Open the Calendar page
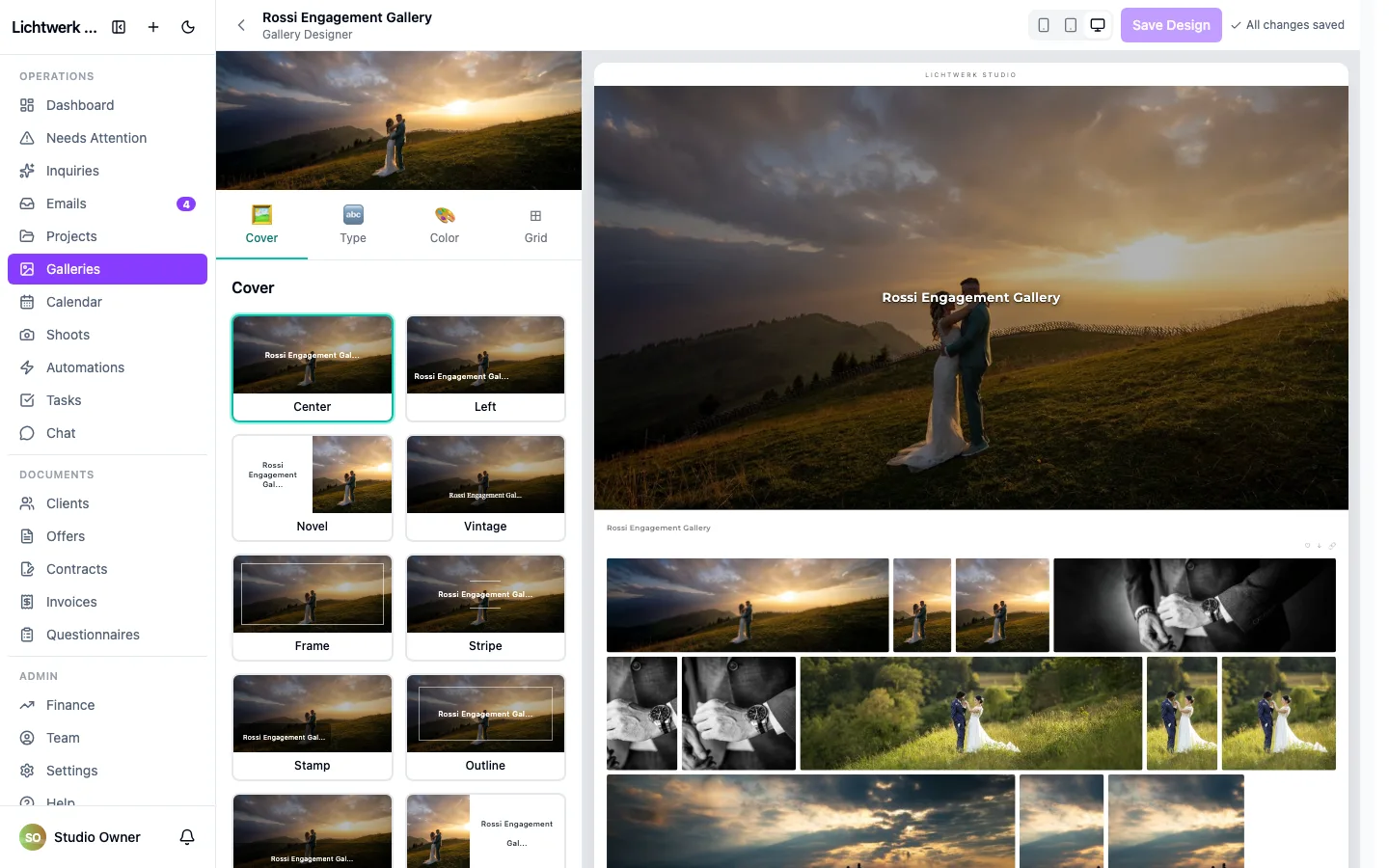 (x=107, y=302)
